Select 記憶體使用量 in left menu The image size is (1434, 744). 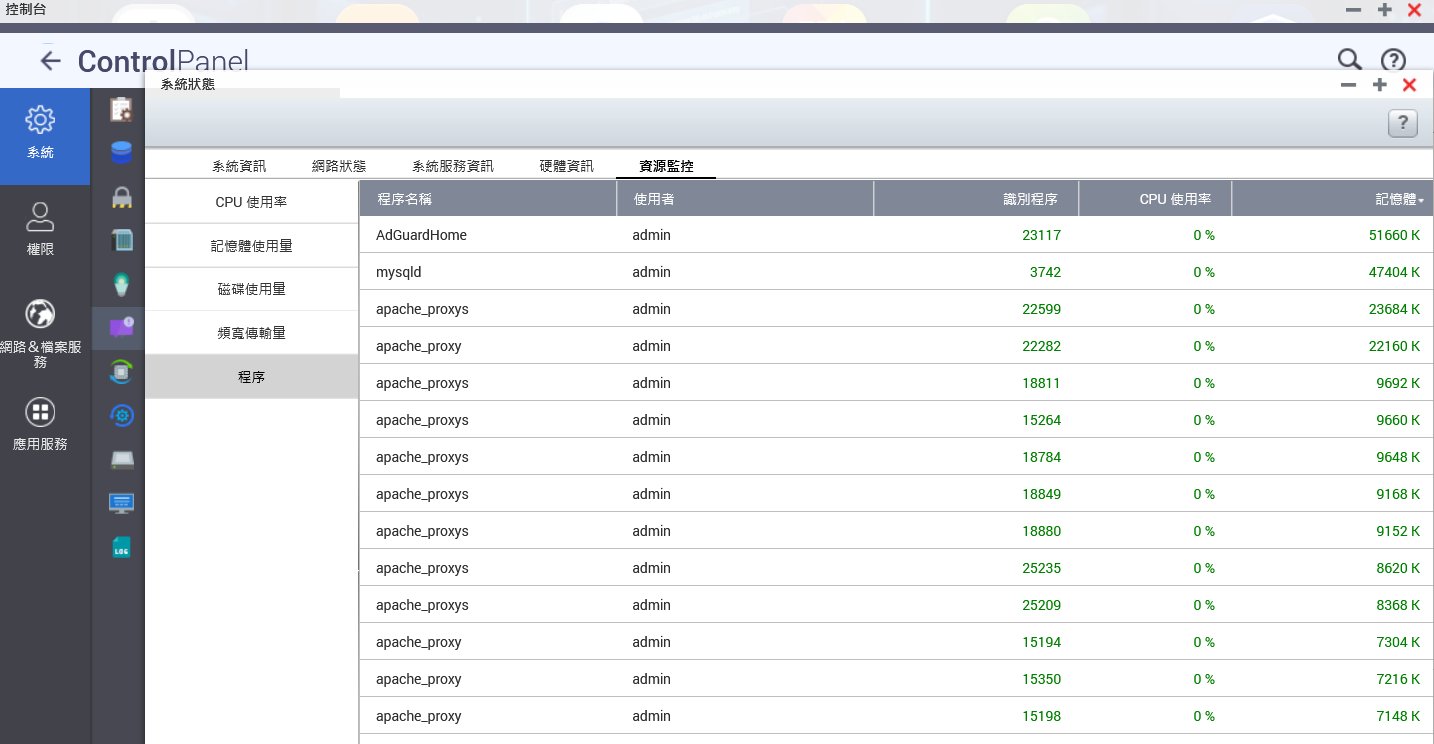click(251, 245)
